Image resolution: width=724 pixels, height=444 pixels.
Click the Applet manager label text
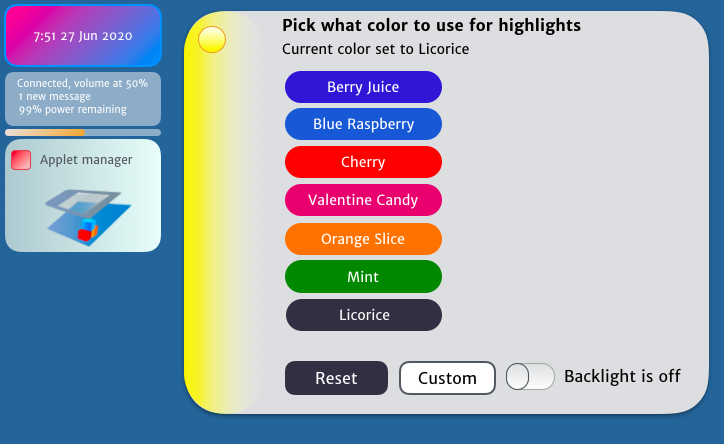(x=86, y=160)
